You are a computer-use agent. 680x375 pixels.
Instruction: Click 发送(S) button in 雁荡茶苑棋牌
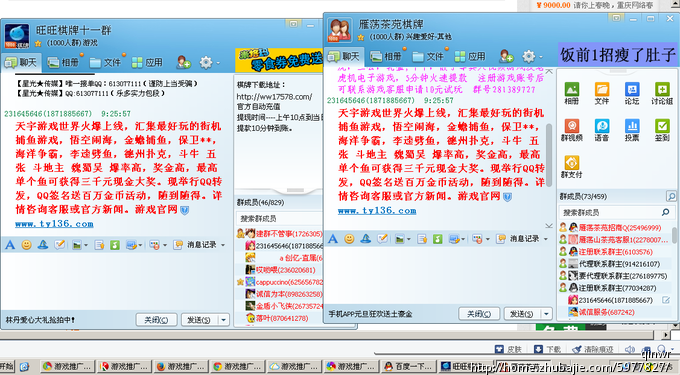[522, 313]
